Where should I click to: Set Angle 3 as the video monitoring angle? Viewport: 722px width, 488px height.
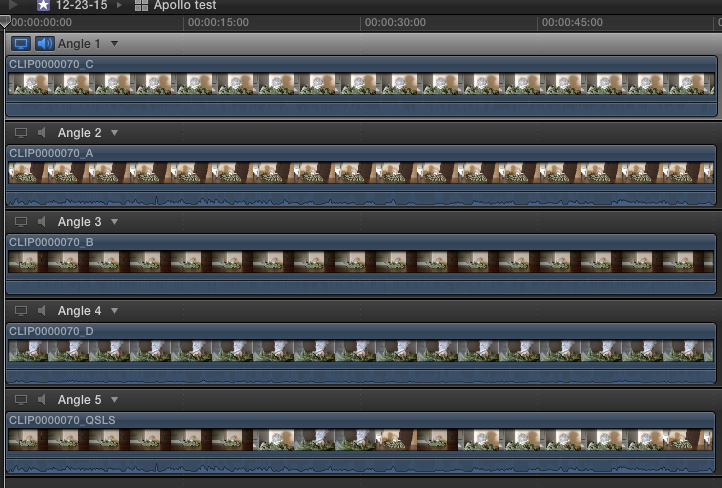pyautogui.click(x=21, y=222)
